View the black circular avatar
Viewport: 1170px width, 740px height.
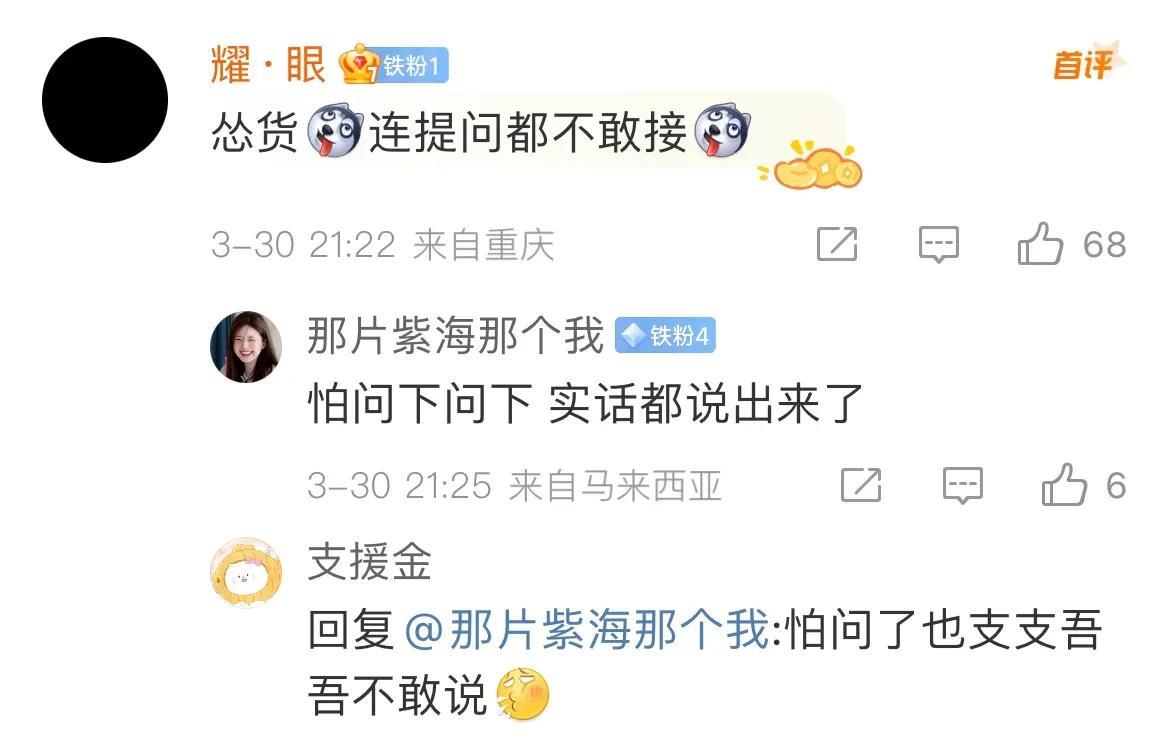104,99
